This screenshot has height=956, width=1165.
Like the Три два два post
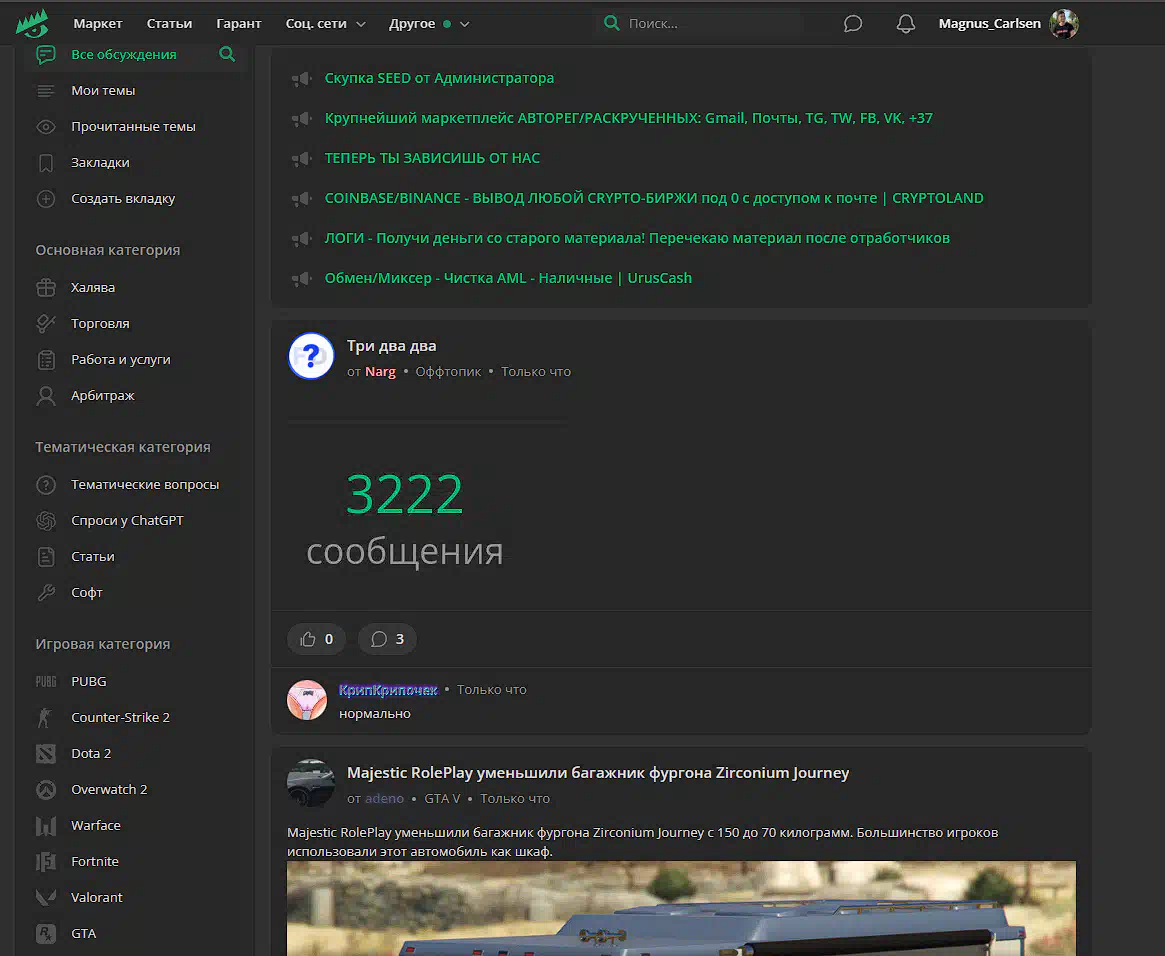click(317, 640)
